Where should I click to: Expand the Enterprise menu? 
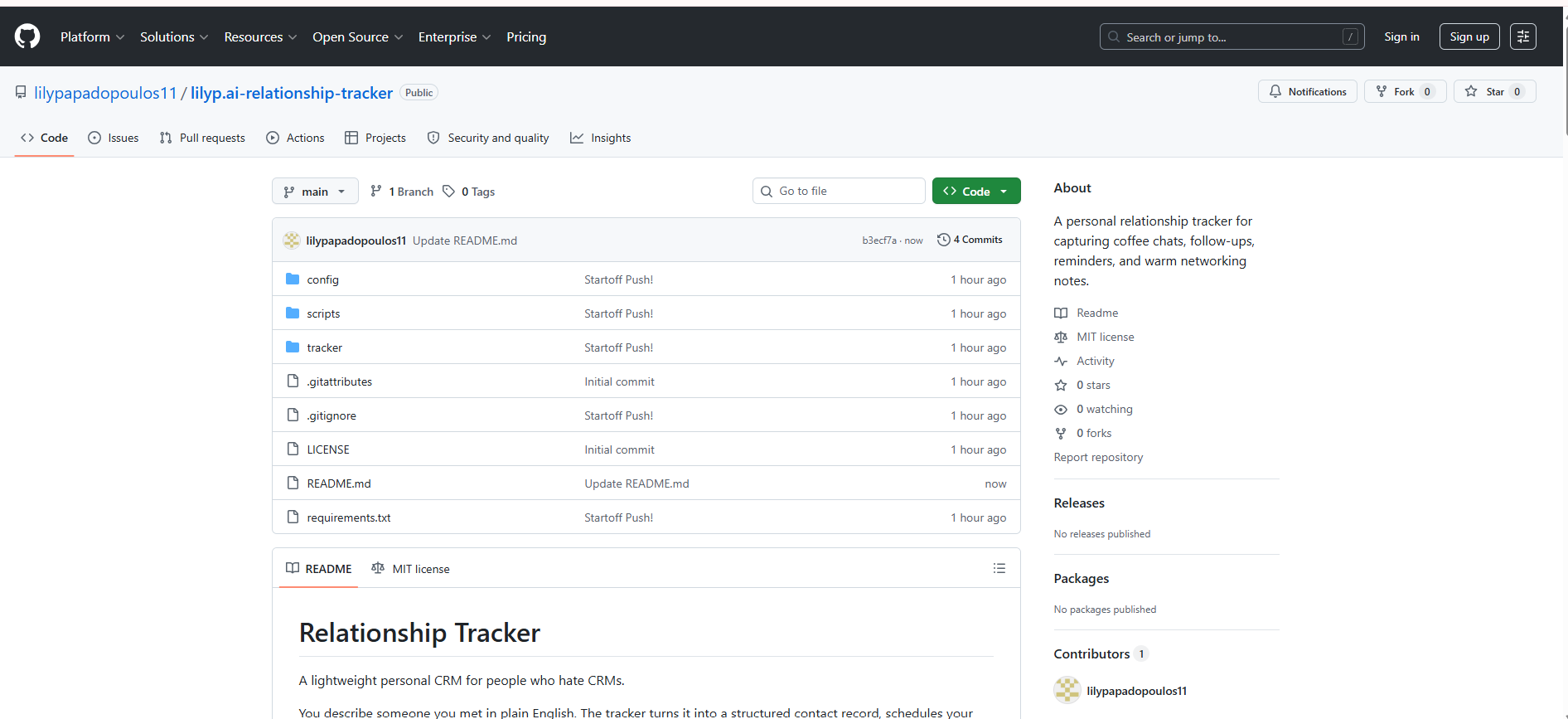(x=454, y=37)
